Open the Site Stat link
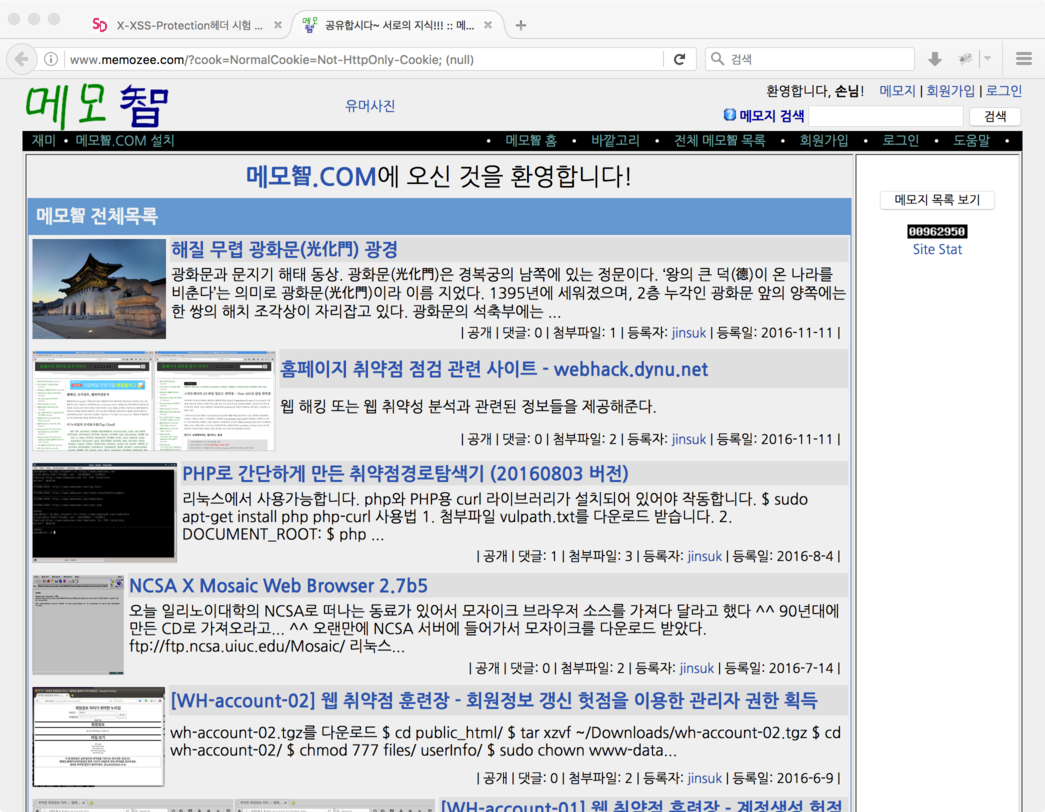The height and width of the screenshot is (812, 1045). click(937, 249)
